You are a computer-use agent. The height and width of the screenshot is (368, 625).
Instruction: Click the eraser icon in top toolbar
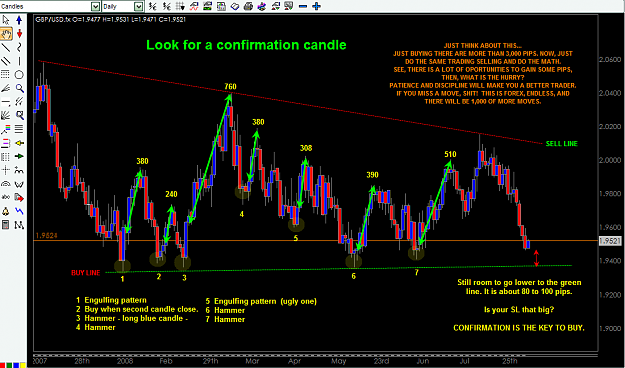coord(235,6)
